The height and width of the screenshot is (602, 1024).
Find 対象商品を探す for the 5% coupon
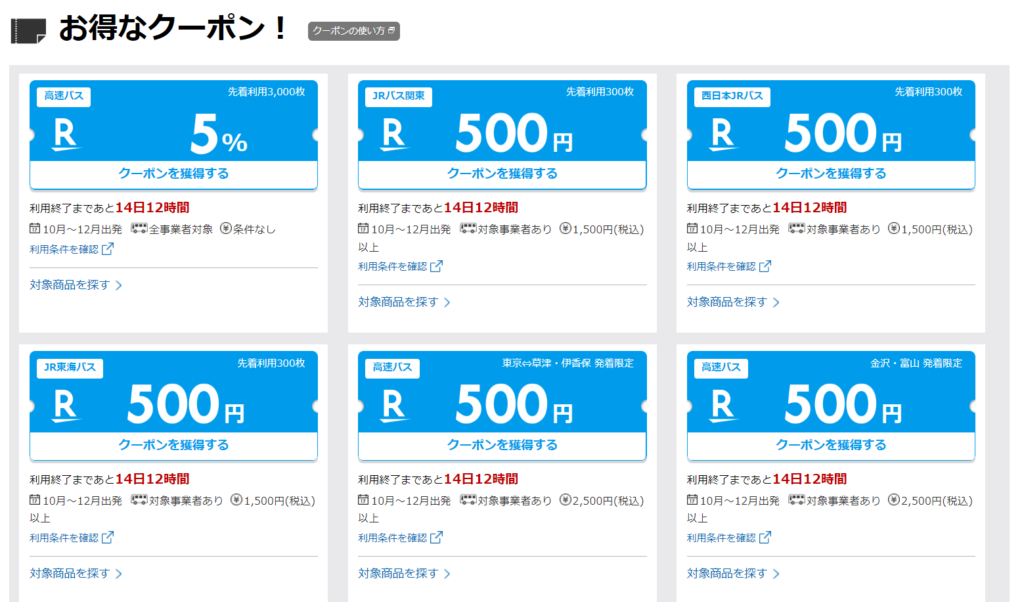coord(76,285)
